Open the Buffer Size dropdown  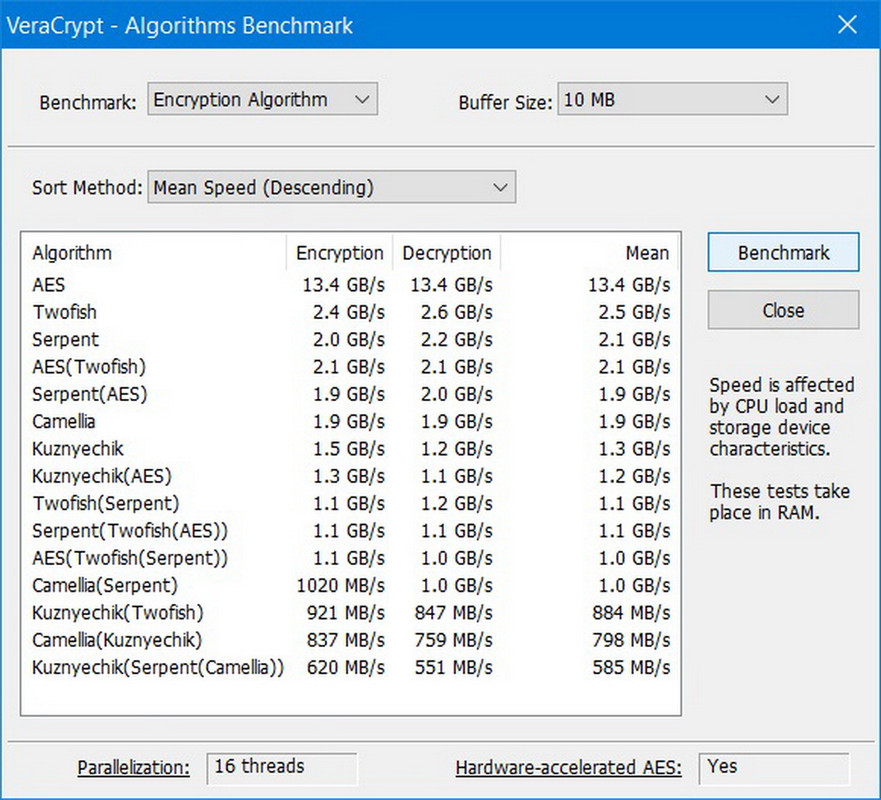pyautogui.click(x=673, y=99)
